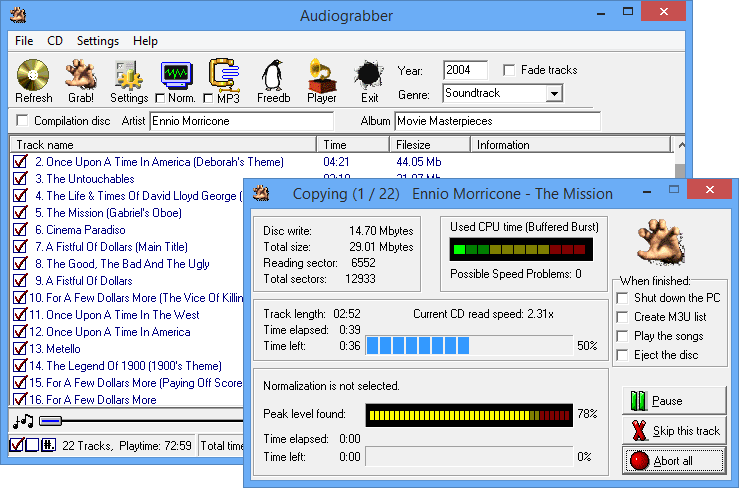The image size is (739, 488).
Task: Click the 04:21 time cell
Action: (x=336, y=162)
